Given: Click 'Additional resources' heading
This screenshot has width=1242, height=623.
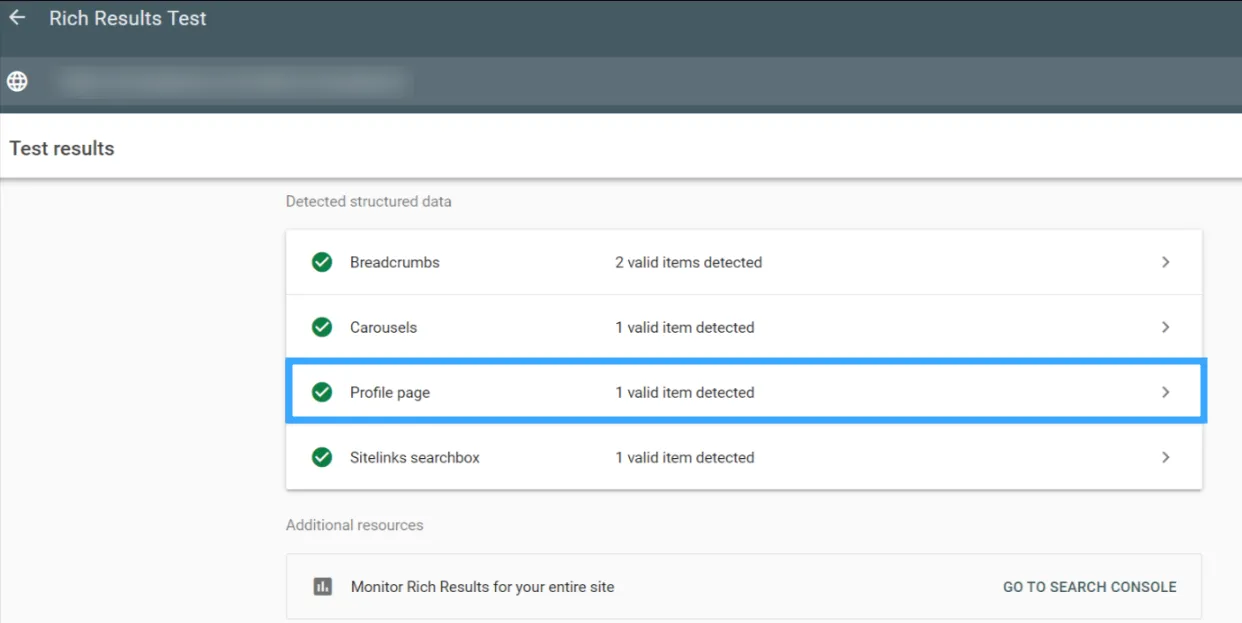Looking at the screenshot, I should pyautogui.click(x=355, y=525).
